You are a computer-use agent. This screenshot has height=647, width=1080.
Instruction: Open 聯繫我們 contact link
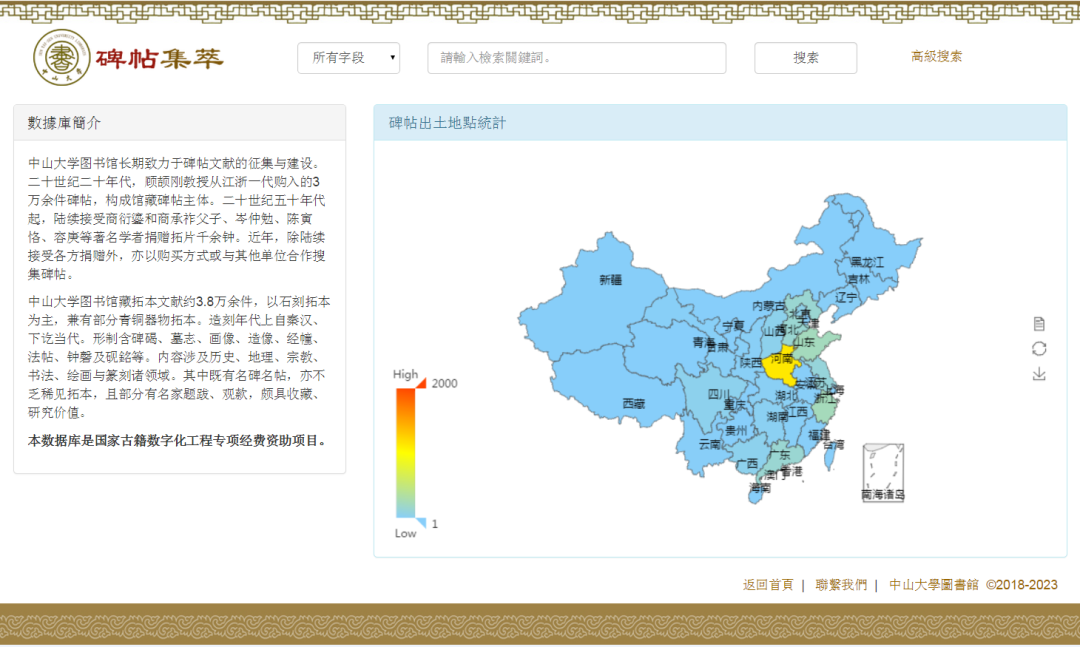point(841,585)
